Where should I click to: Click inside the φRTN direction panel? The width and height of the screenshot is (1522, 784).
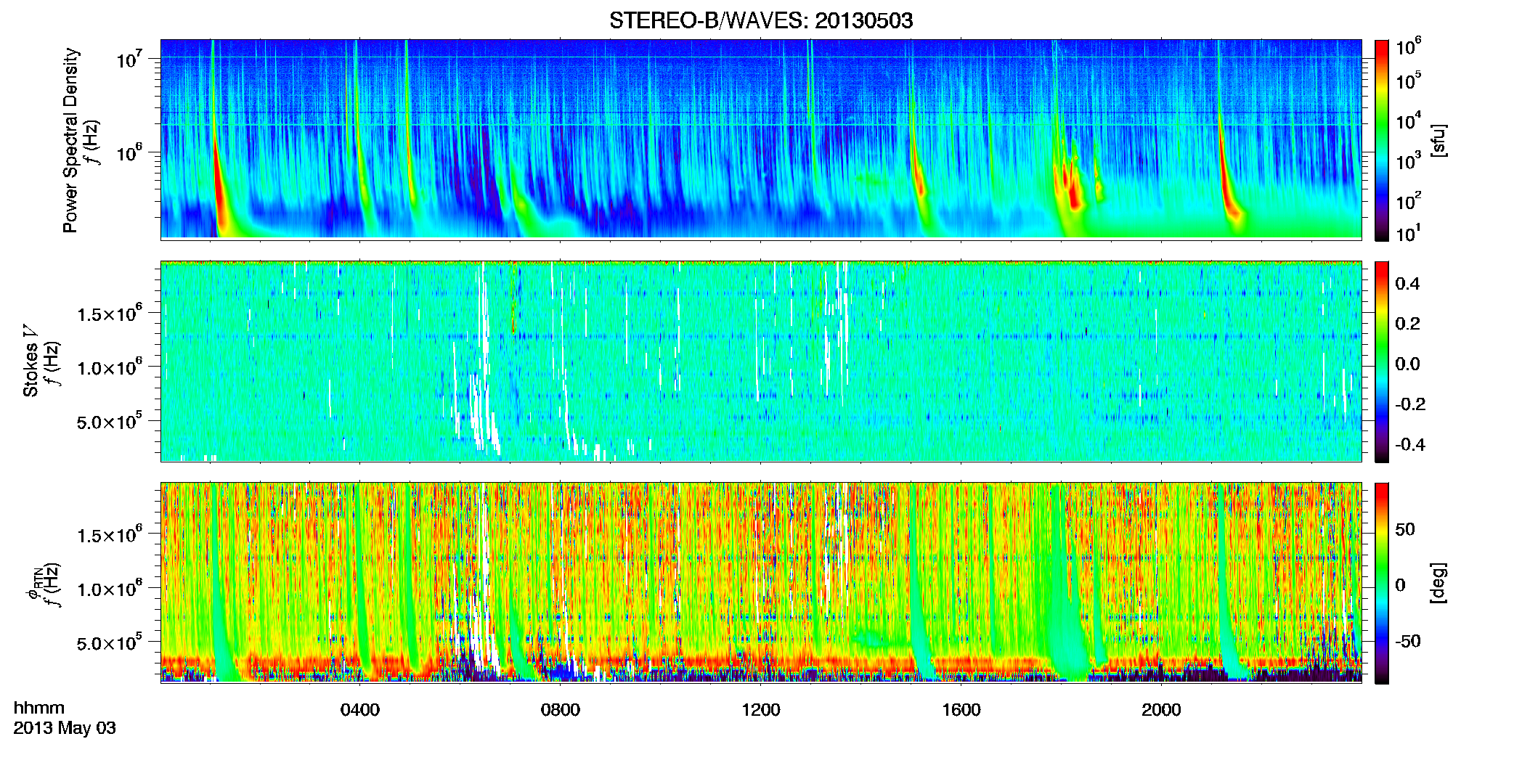(x=761, y=583)
